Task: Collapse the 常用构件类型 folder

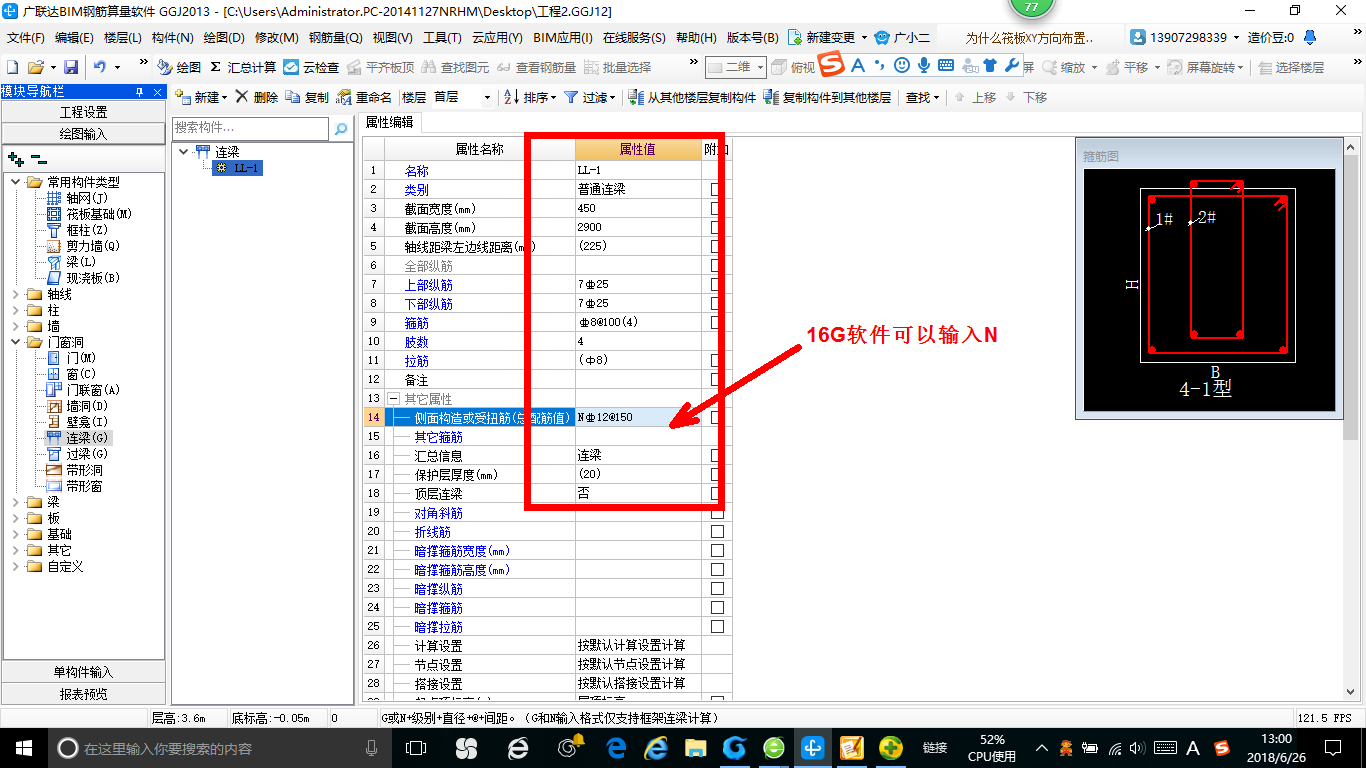Action: [x=16, y=182]
